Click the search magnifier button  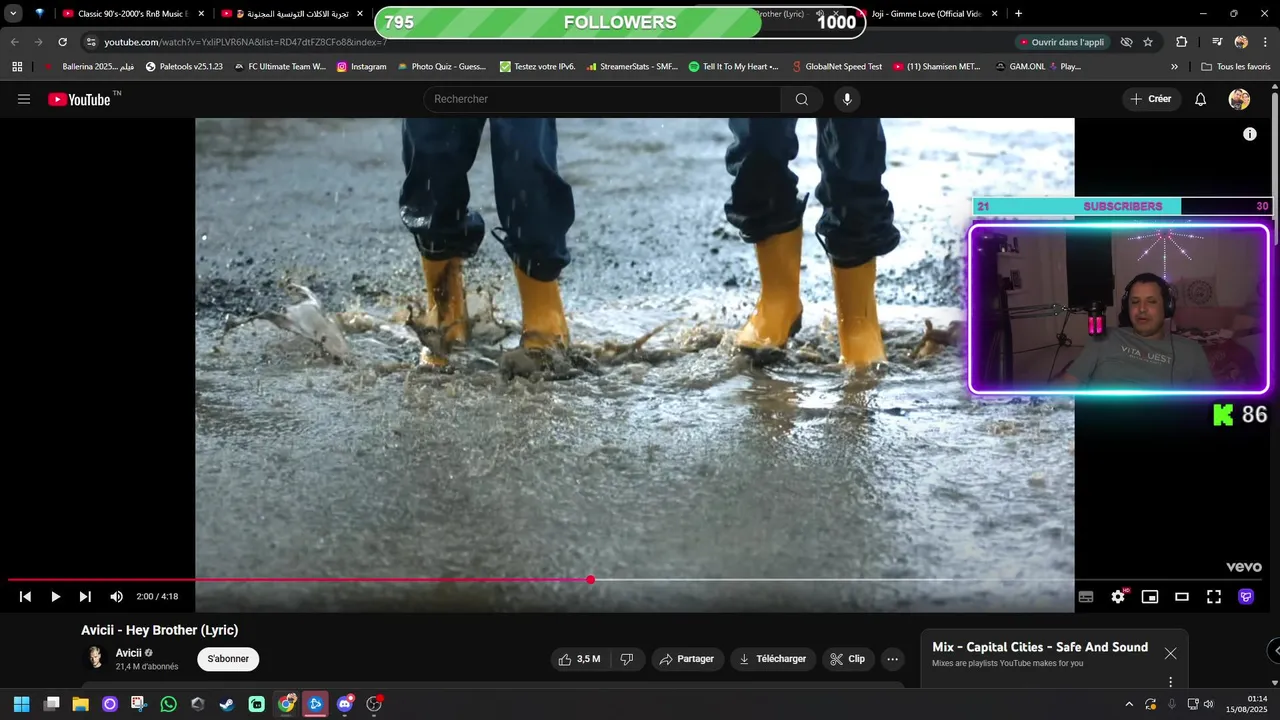tap(802, 99)
